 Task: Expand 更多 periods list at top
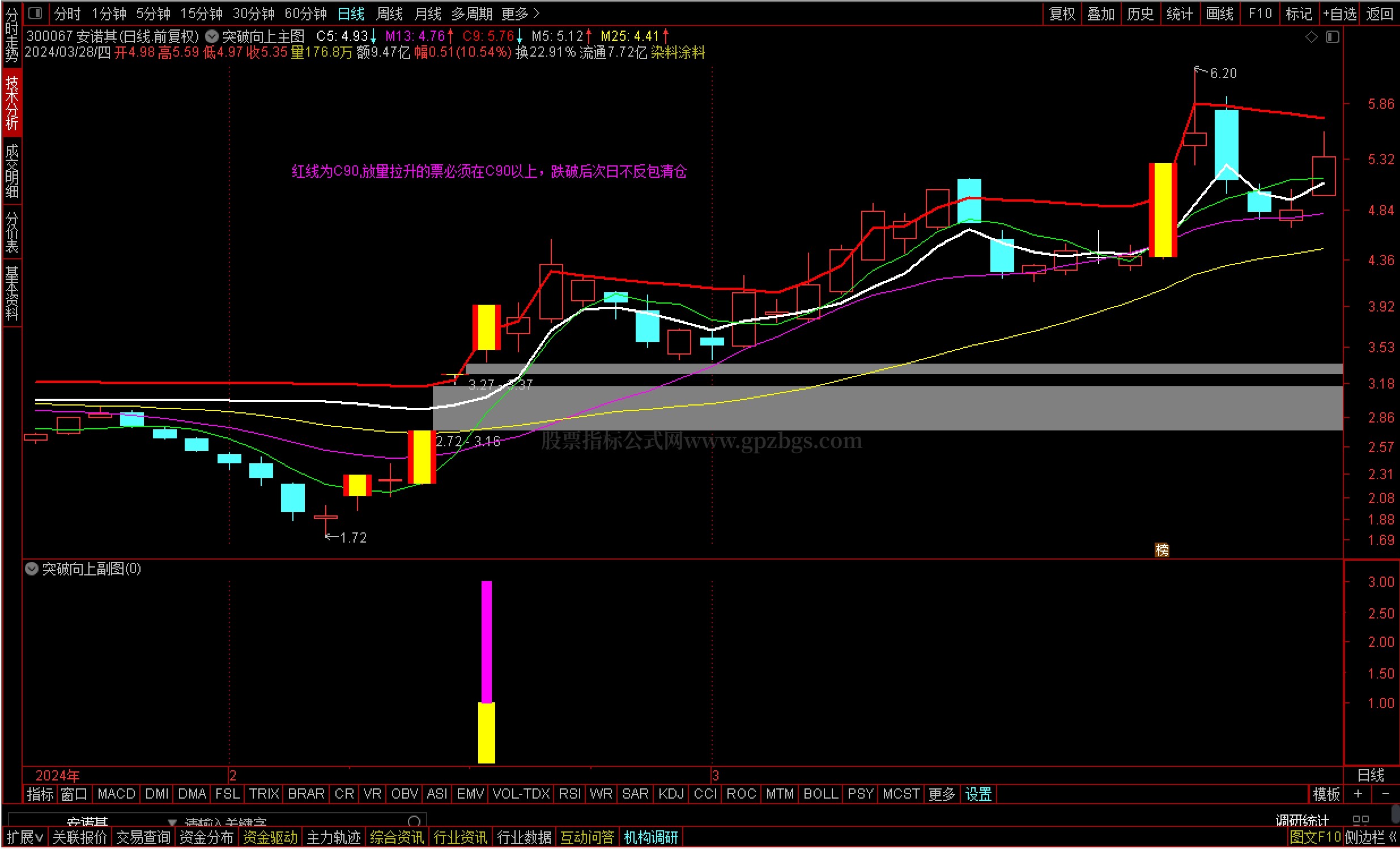520,14
